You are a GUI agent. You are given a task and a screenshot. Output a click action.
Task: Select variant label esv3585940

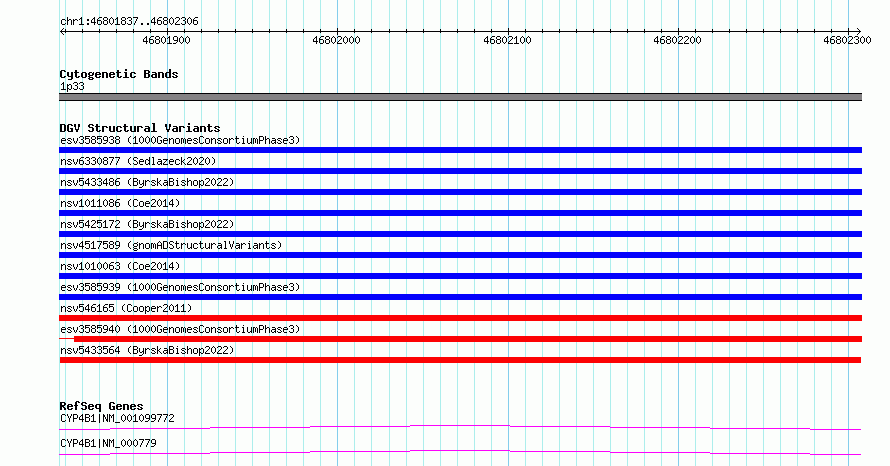click(180, 329)
